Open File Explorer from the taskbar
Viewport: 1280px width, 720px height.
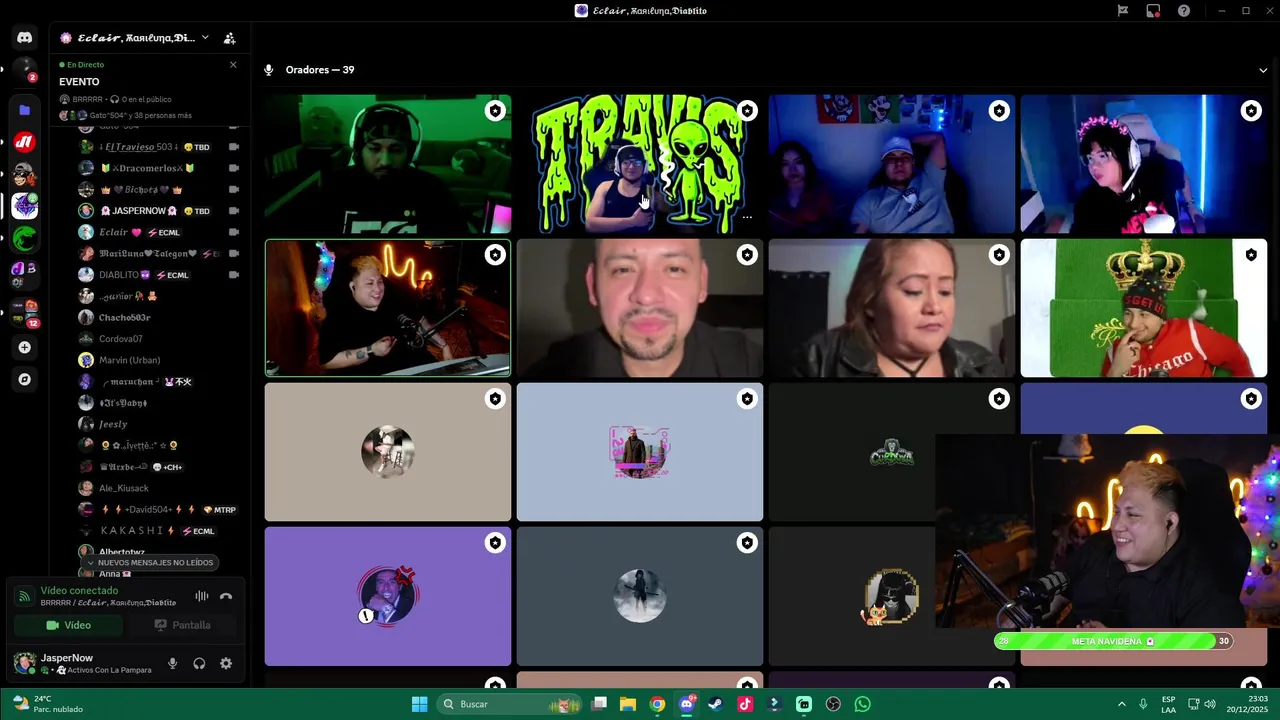coord(628,704)
